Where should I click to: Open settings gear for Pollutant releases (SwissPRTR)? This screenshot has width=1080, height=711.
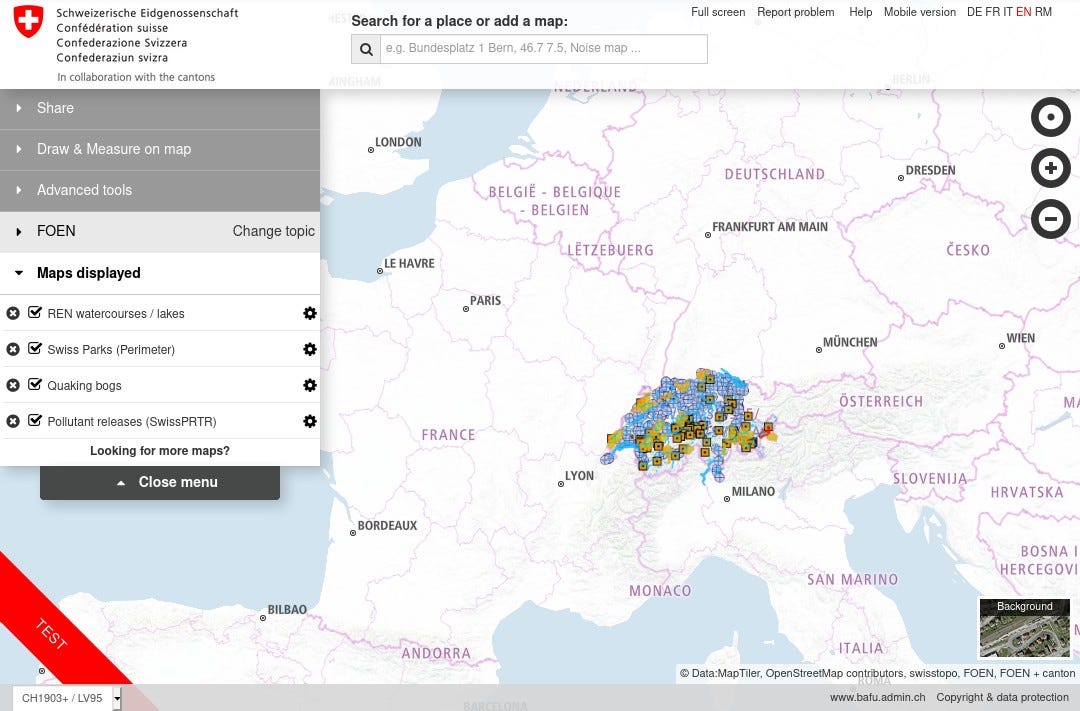pyautogui.click(x=310, y=421)
